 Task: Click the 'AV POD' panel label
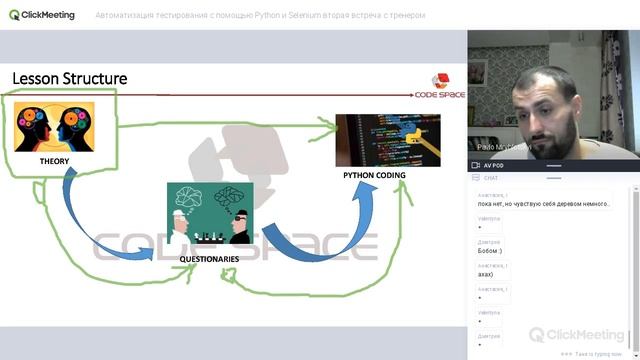click(x=493, y=166)
